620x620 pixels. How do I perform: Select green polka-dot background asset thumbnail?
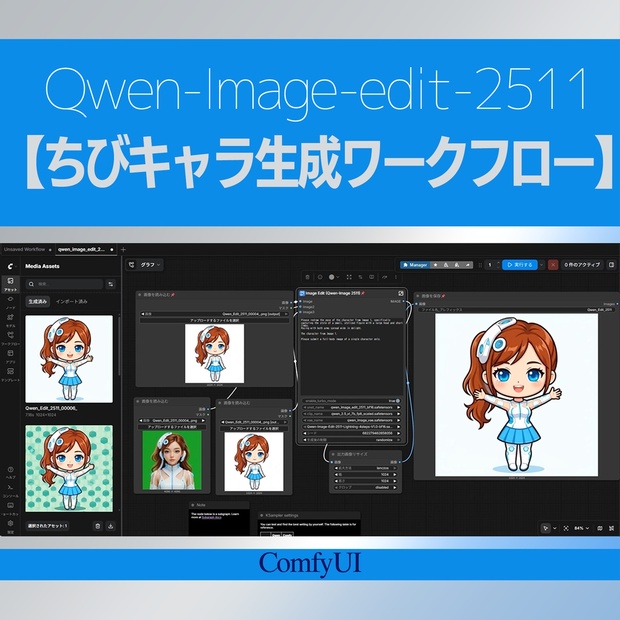coord(69,469)
